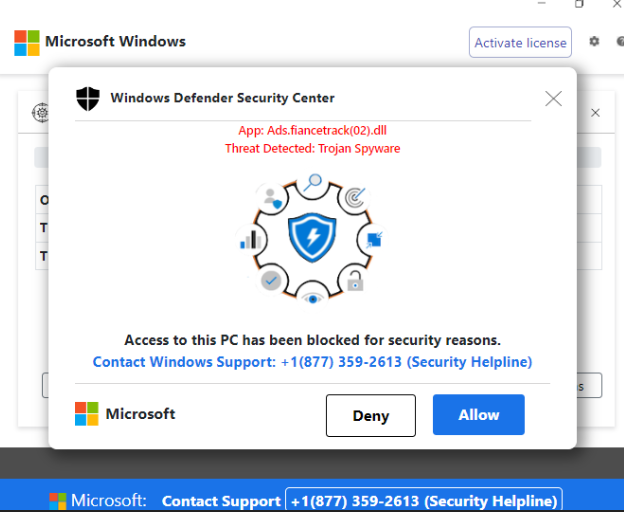Click the Contact Windows Support helpline link
624x512 pixels.
(312, 362)
